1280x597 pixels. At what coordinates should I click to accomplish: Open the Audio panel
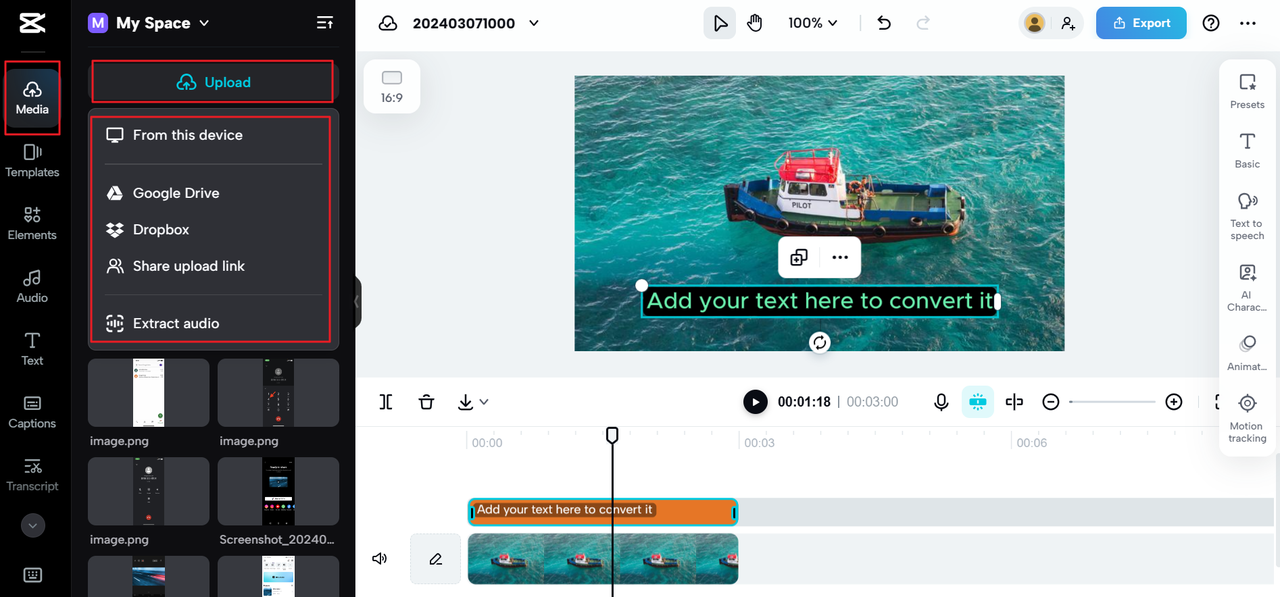coord(32,286)
